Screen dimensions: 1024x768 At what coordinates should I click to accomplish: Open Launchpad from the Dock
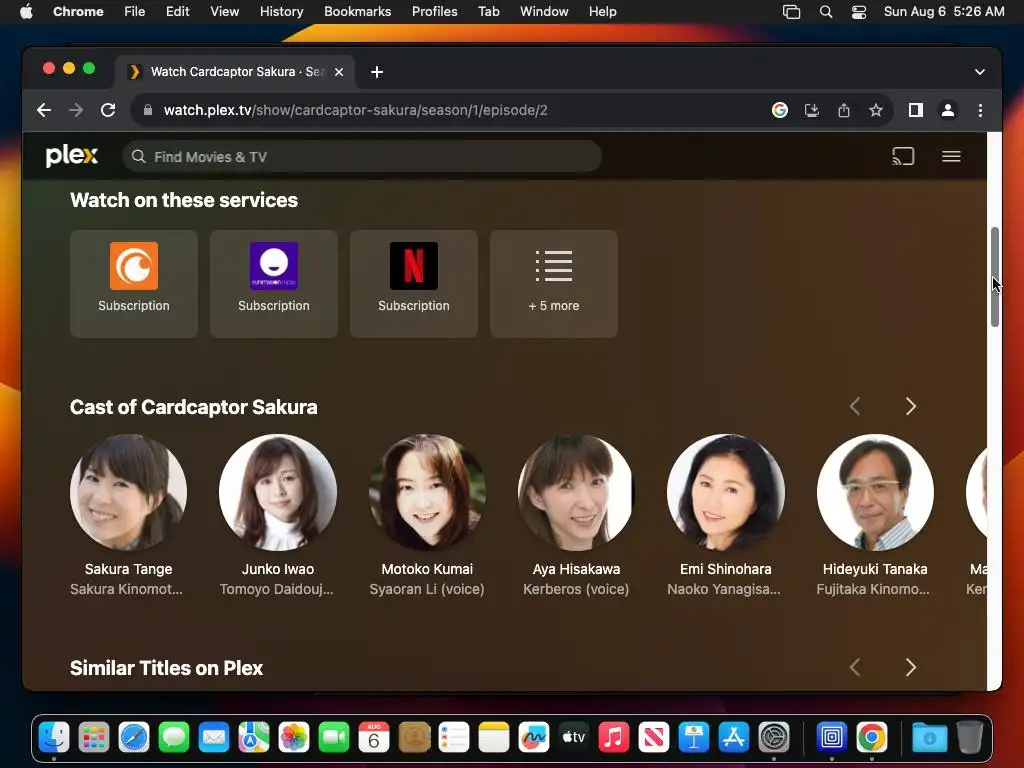(x=94, y=737)
